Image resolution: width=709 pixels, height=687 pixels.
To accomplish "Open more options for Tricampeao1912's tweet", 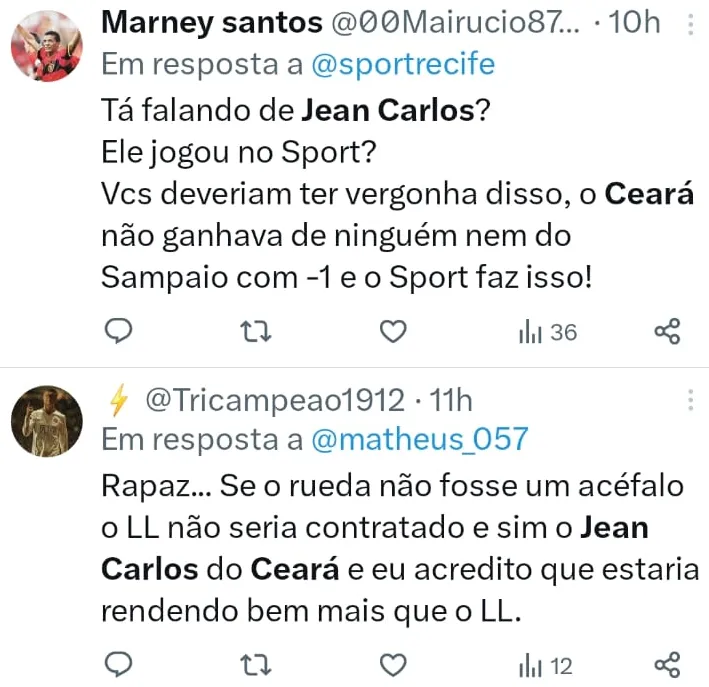I will coord(690,401).
